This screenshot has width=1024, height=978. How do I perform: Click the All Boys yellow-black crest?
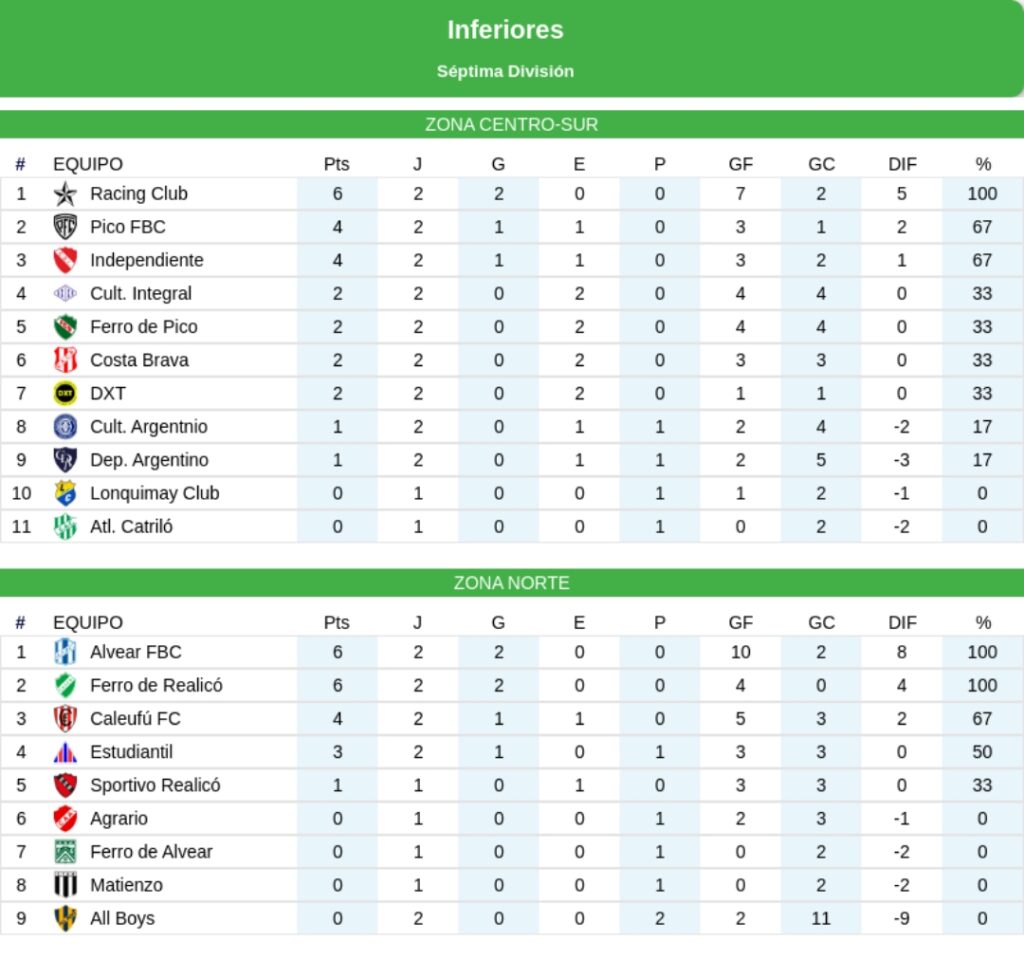click(x=65, y=918)
